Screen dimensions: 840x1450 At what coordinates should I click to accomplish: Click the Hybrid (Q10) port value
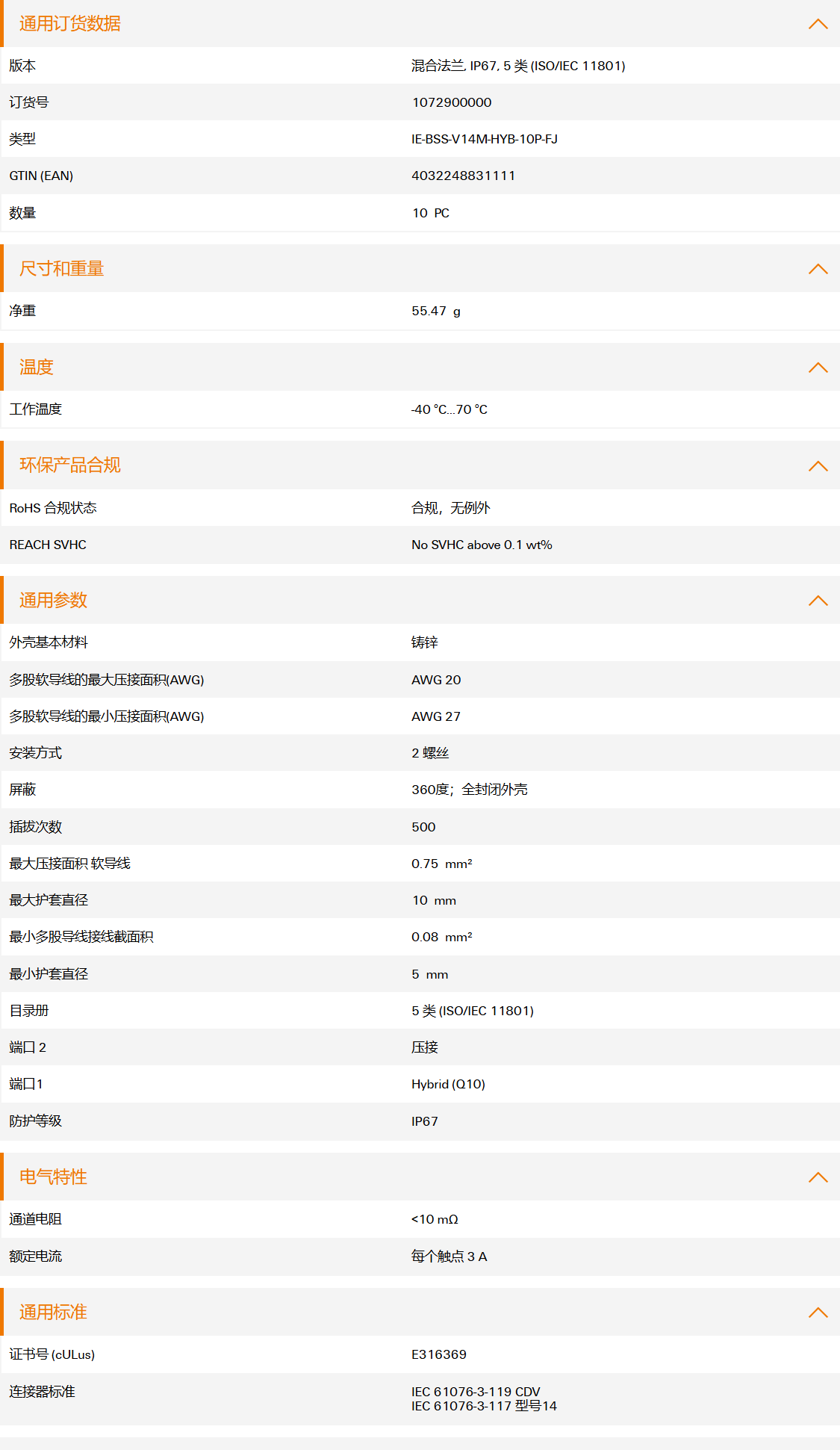[x=448, y=1084]
